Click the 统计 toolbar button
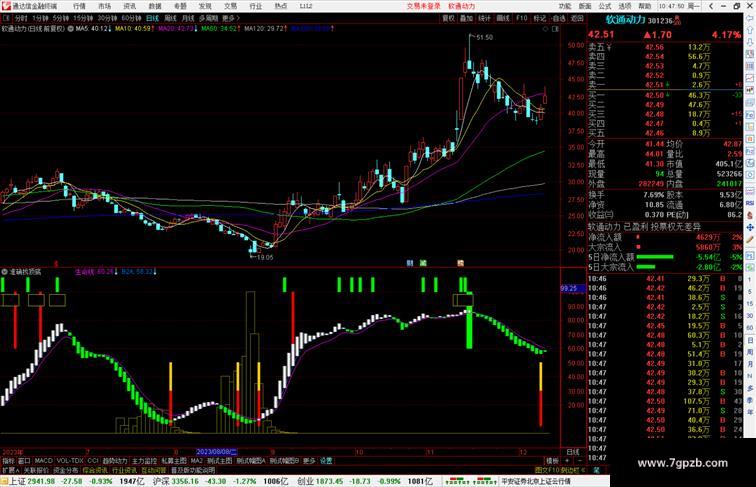 click(x=484, y=18)
